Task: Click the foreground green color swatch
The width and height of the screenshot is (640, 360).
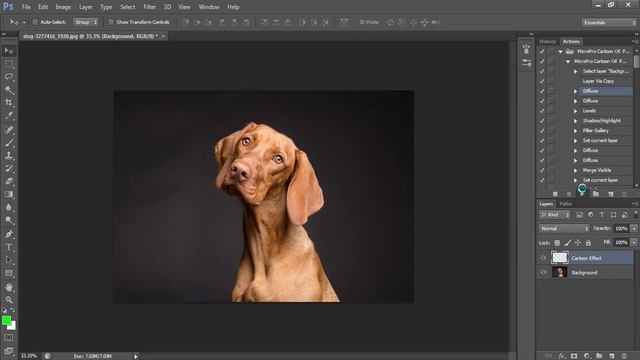Action: click(x=6, y=320)
